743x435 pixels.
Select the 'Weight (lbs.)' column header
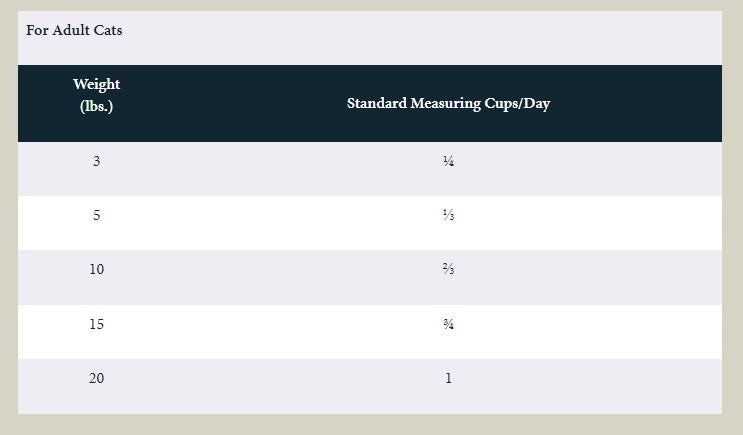tap(97, 95)
